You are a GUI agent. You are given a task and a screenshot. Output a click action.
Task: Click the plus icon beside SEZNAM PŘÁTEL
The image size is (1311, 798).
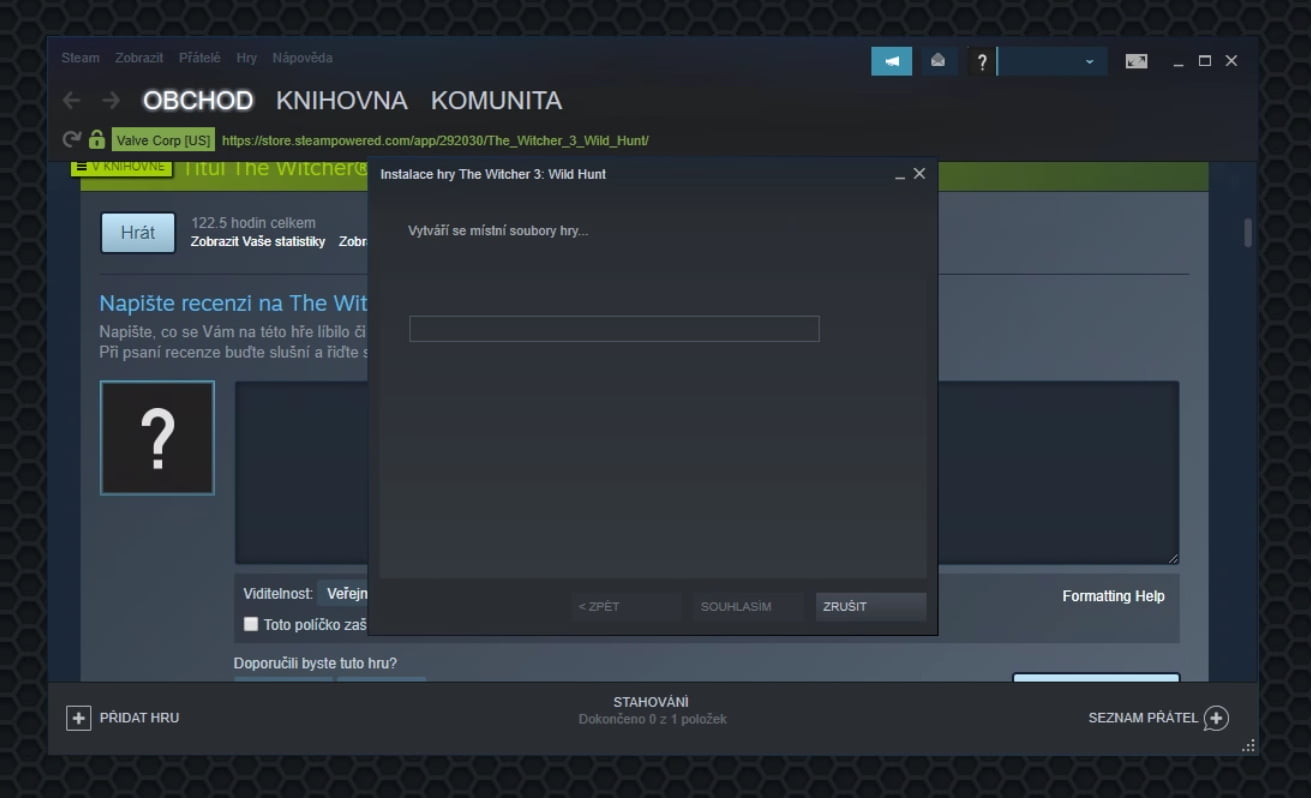[1216, 717]
